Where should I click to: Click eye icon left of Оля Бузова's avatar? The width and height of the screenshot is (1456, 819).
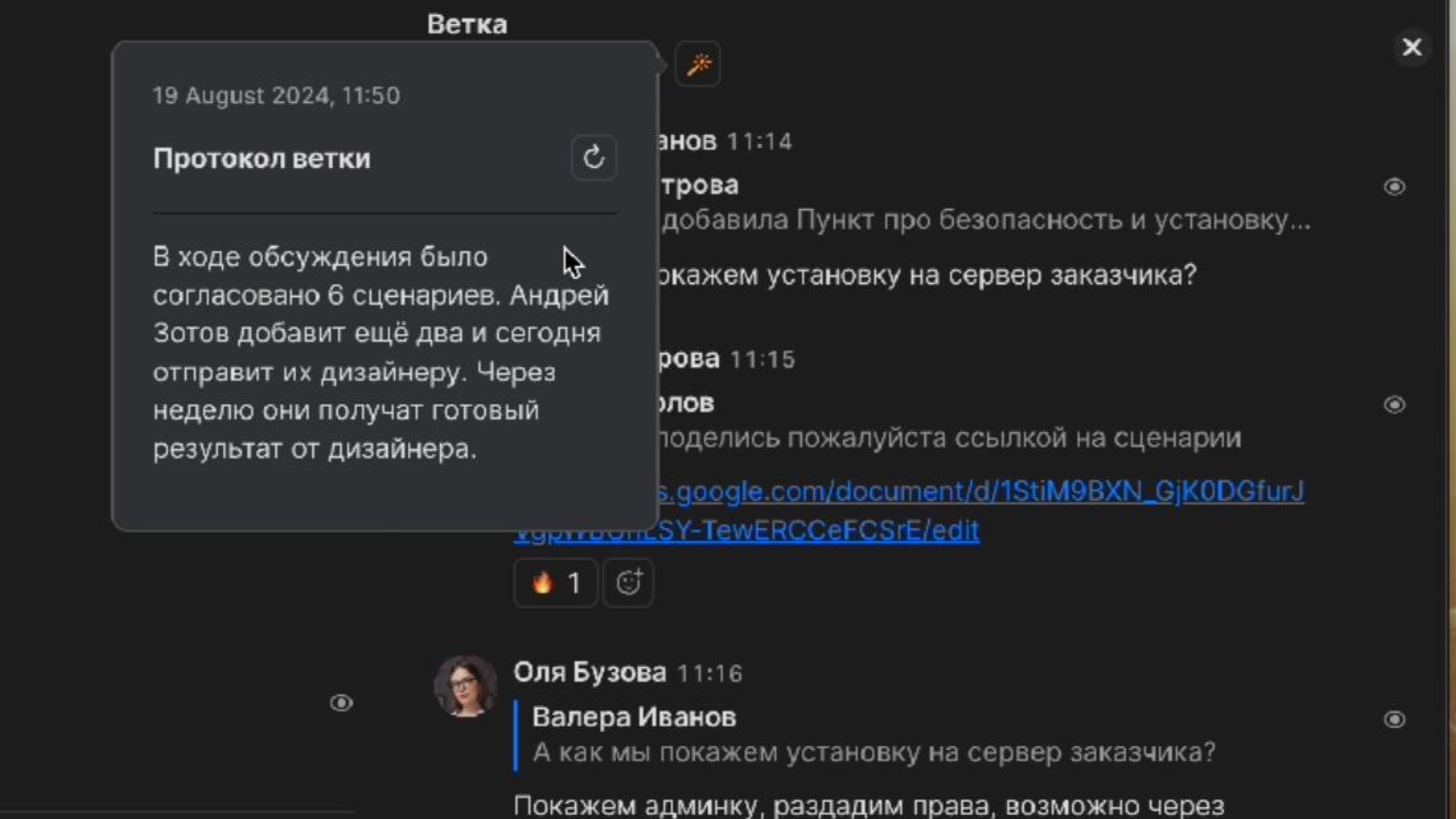pos(341,703)
